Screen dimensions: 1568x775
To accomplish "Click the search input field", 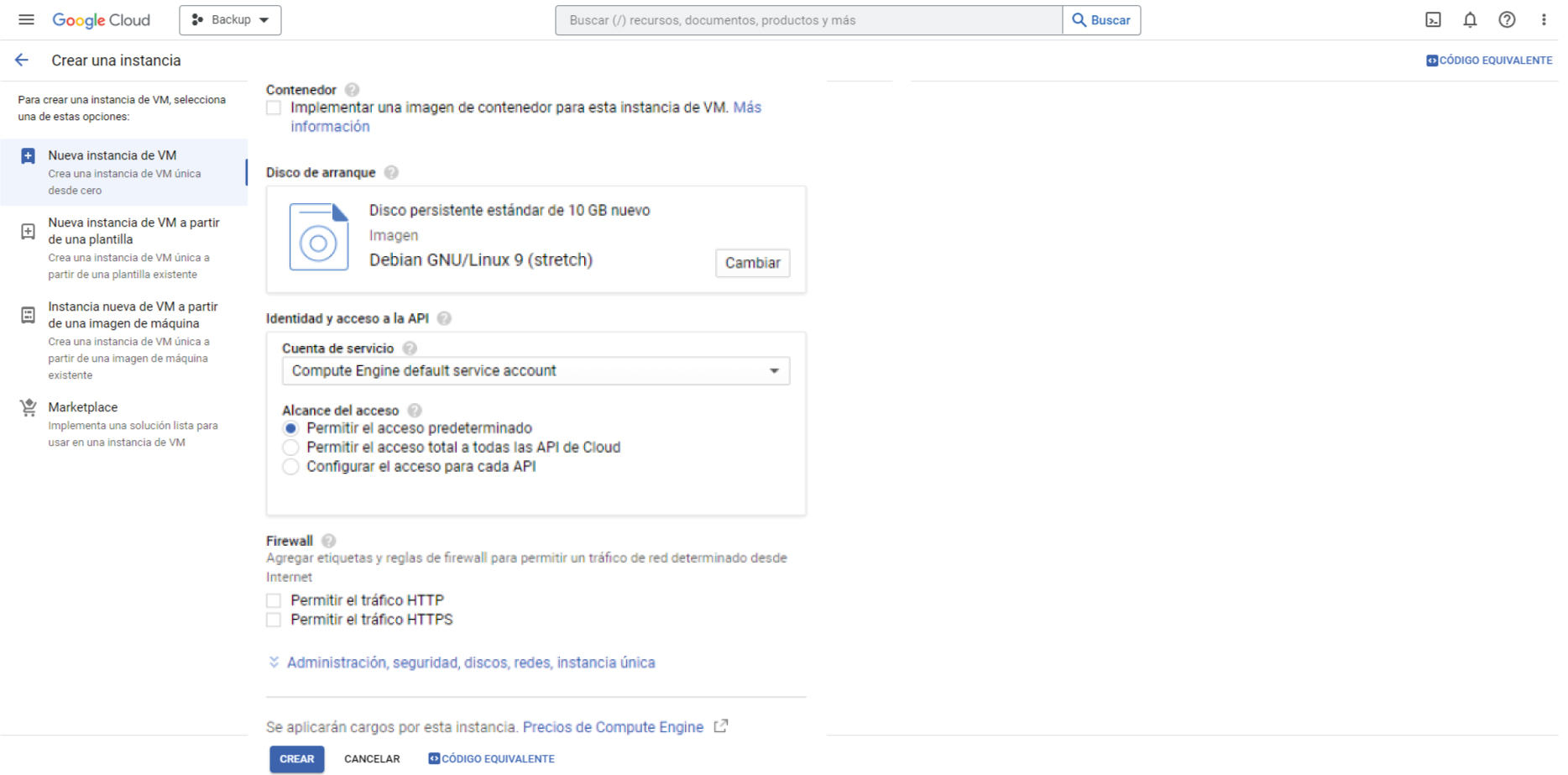I will [x=808, y=20].
